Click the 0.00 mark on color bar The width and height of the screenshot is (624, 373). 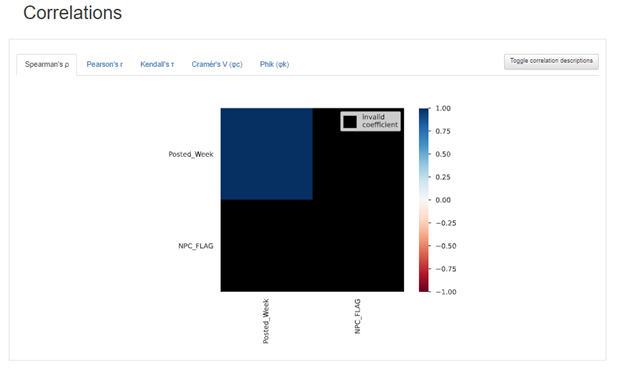[443, 200]
